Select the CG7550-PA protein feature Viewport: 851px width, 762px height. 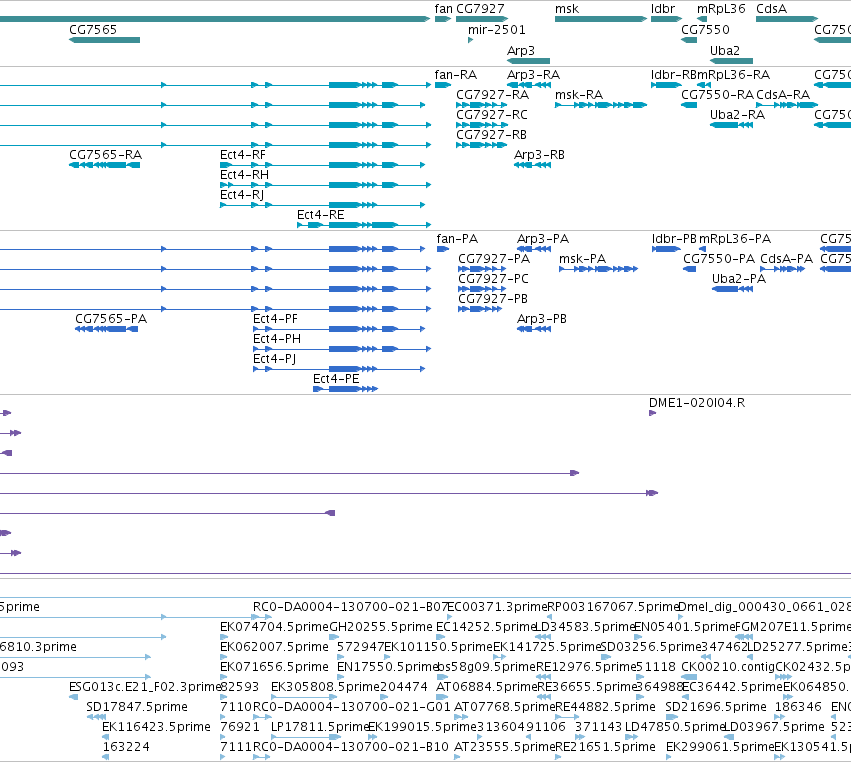click(x=689, y=269)
